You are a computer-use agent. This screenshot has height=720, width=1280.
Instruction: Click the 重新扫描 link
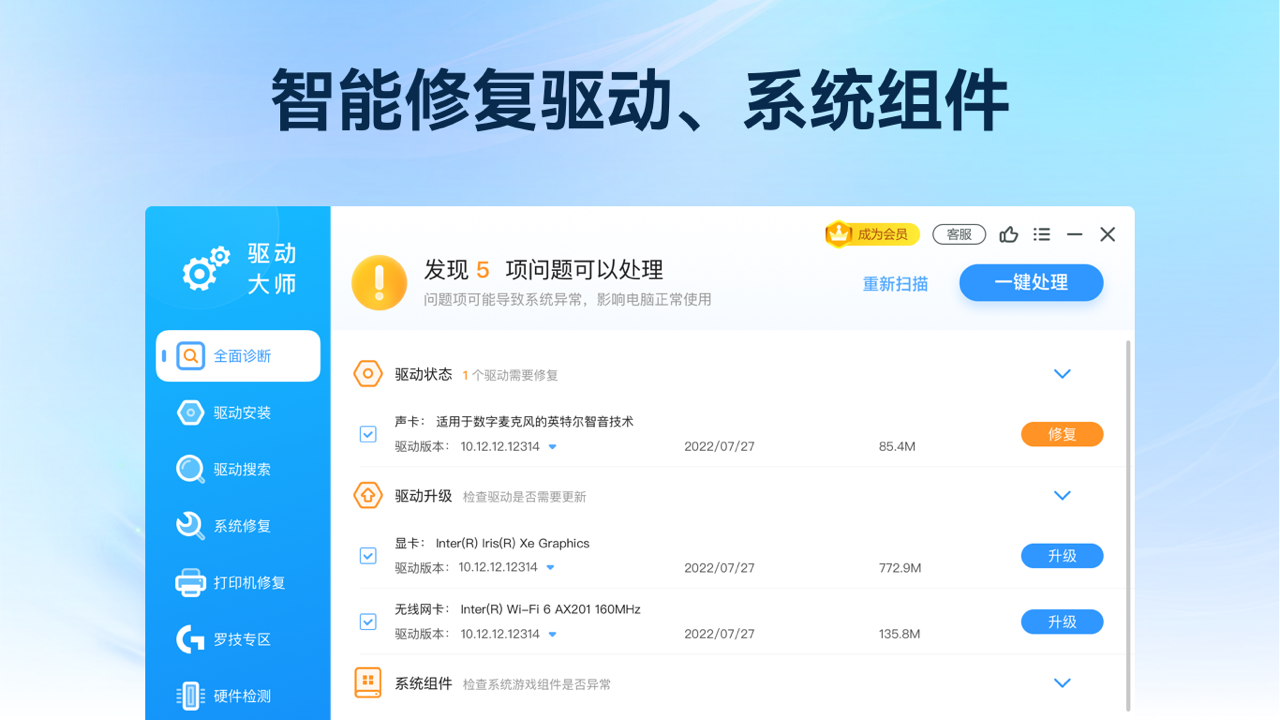[x=895, y=284]
